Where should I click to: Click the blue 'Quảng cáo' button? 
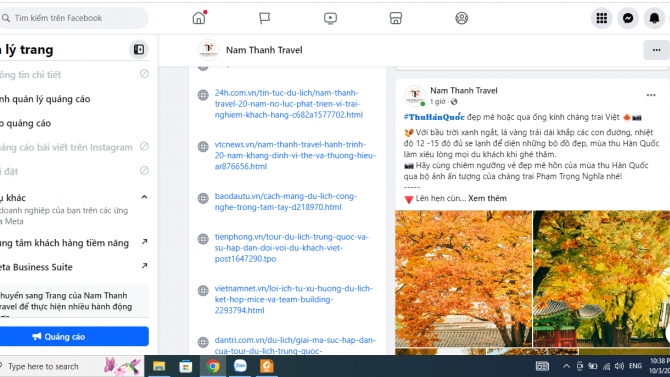73,336
